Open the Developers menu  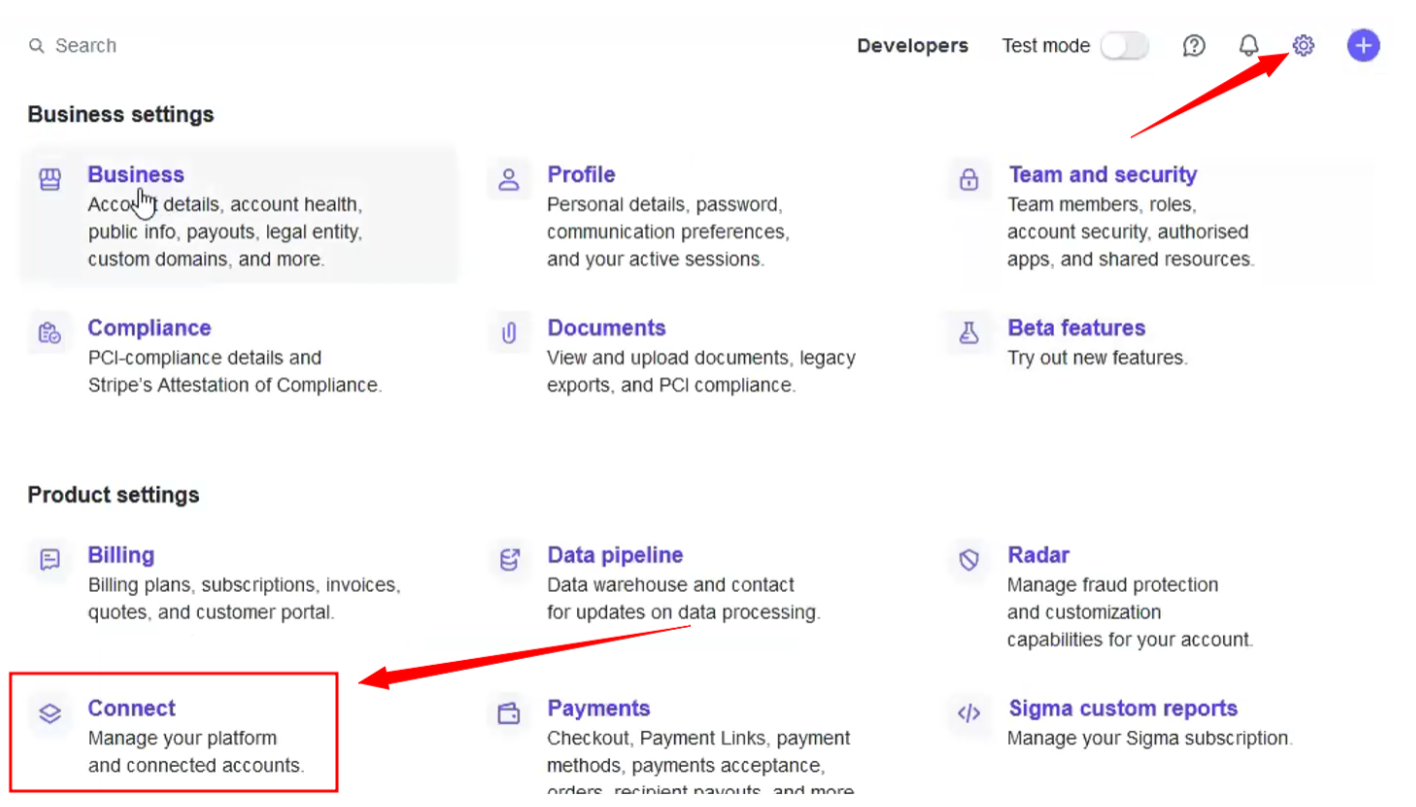[912, 46]
